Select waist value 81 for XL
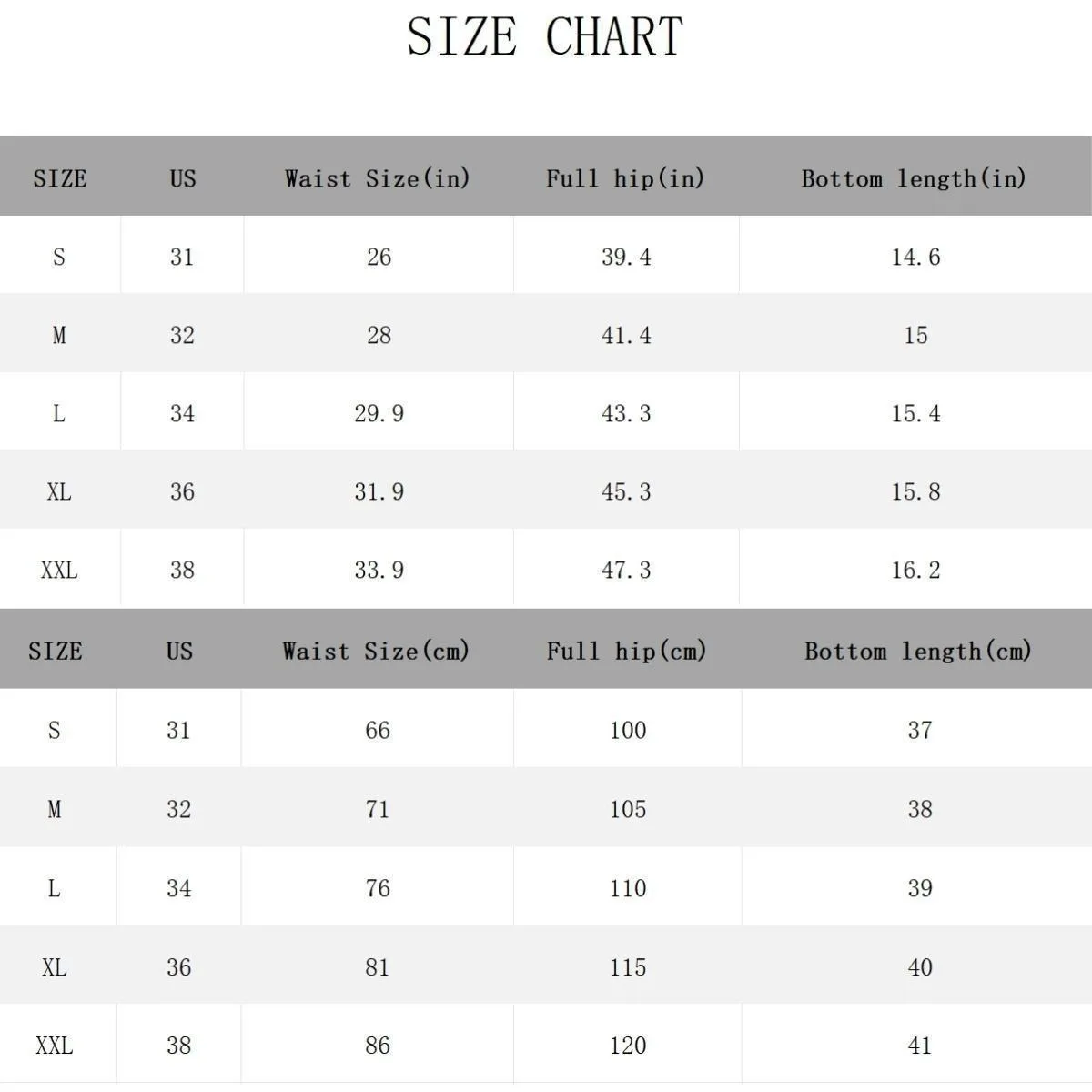The width and height of the screenshot is (1092, 1092). pyautogui.click(x=378, y=967)
